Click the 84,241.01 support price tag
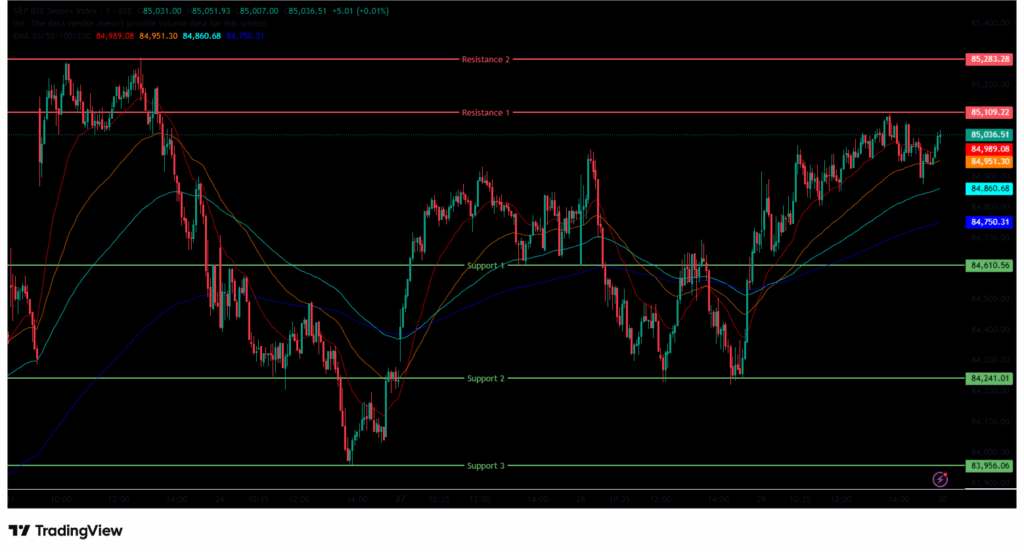Viewport: 1024px width, 552px height. (x=990, y=379)
